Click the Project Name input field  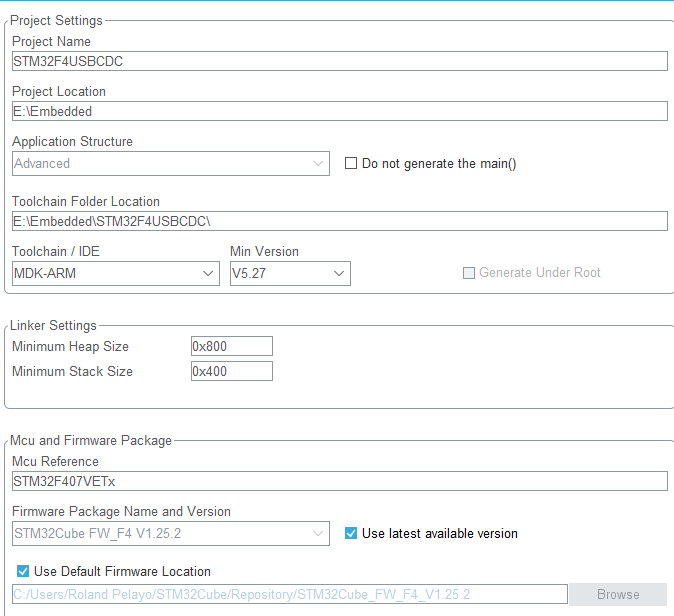pos(340,61)
